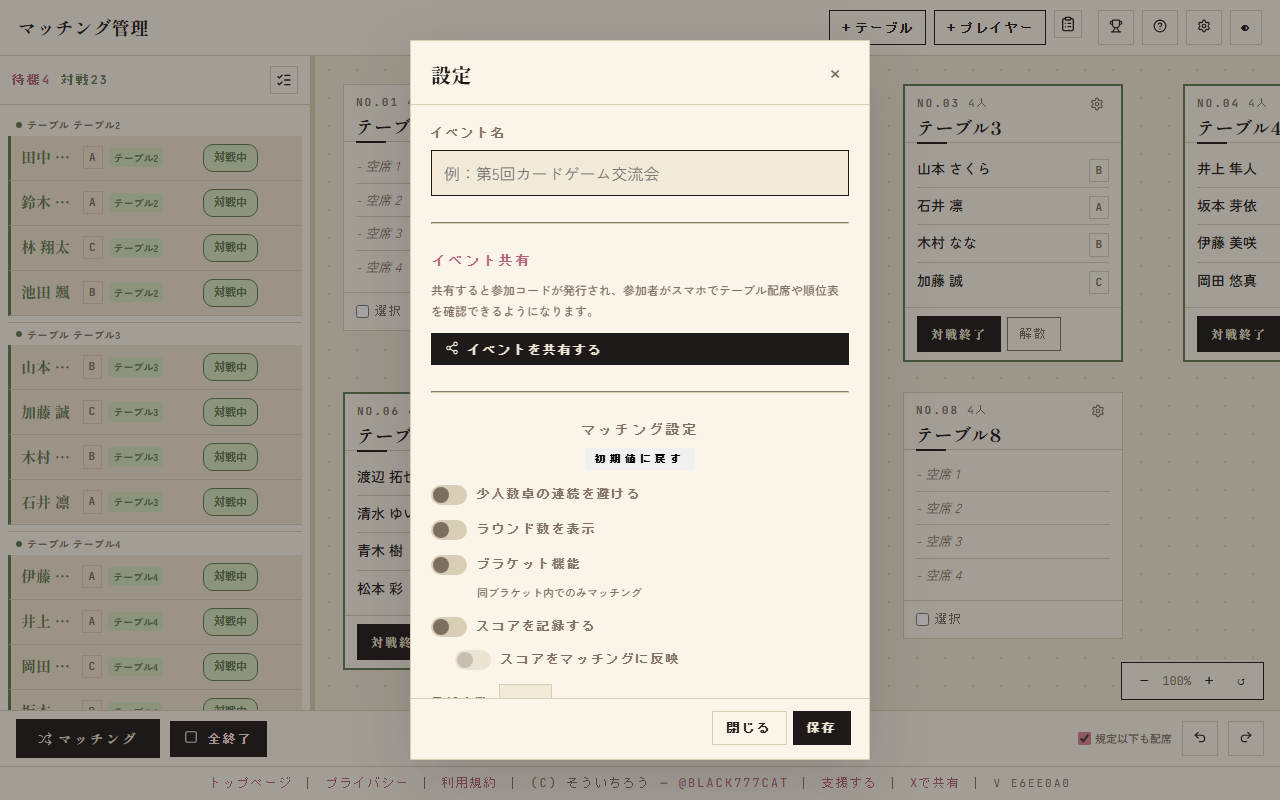The image size is (1280, 800).
Task: Reset zoom with the refresh icon
Action: [x=1241, y=681]
